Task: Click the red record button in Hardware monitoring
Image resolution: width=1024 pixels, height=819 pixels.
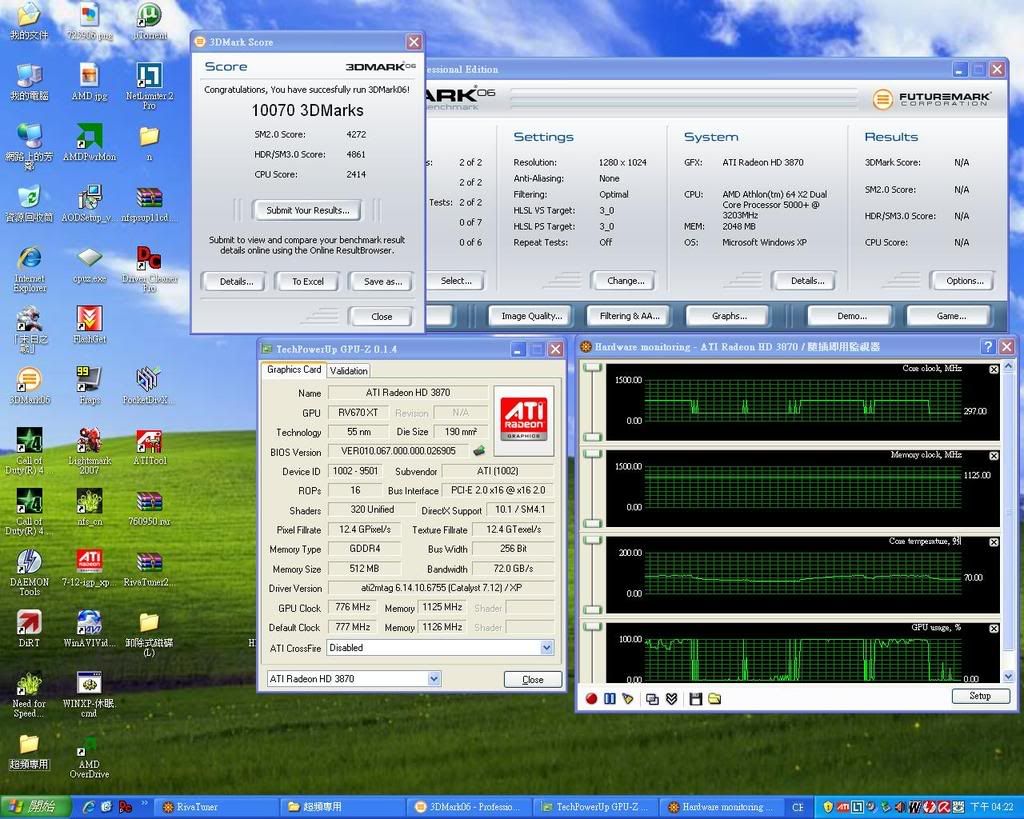Action: click(591, 699)
